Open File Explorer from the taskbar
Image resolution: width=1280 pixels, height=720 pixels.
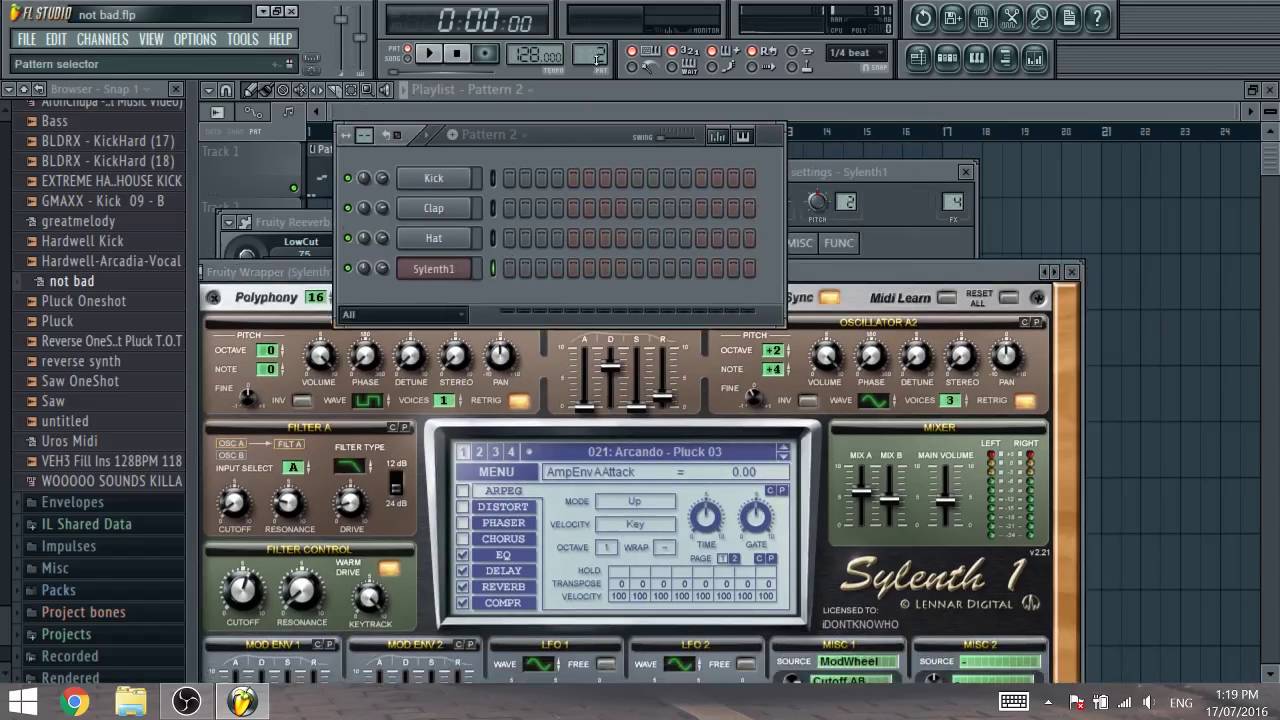[x=130, y=702]
